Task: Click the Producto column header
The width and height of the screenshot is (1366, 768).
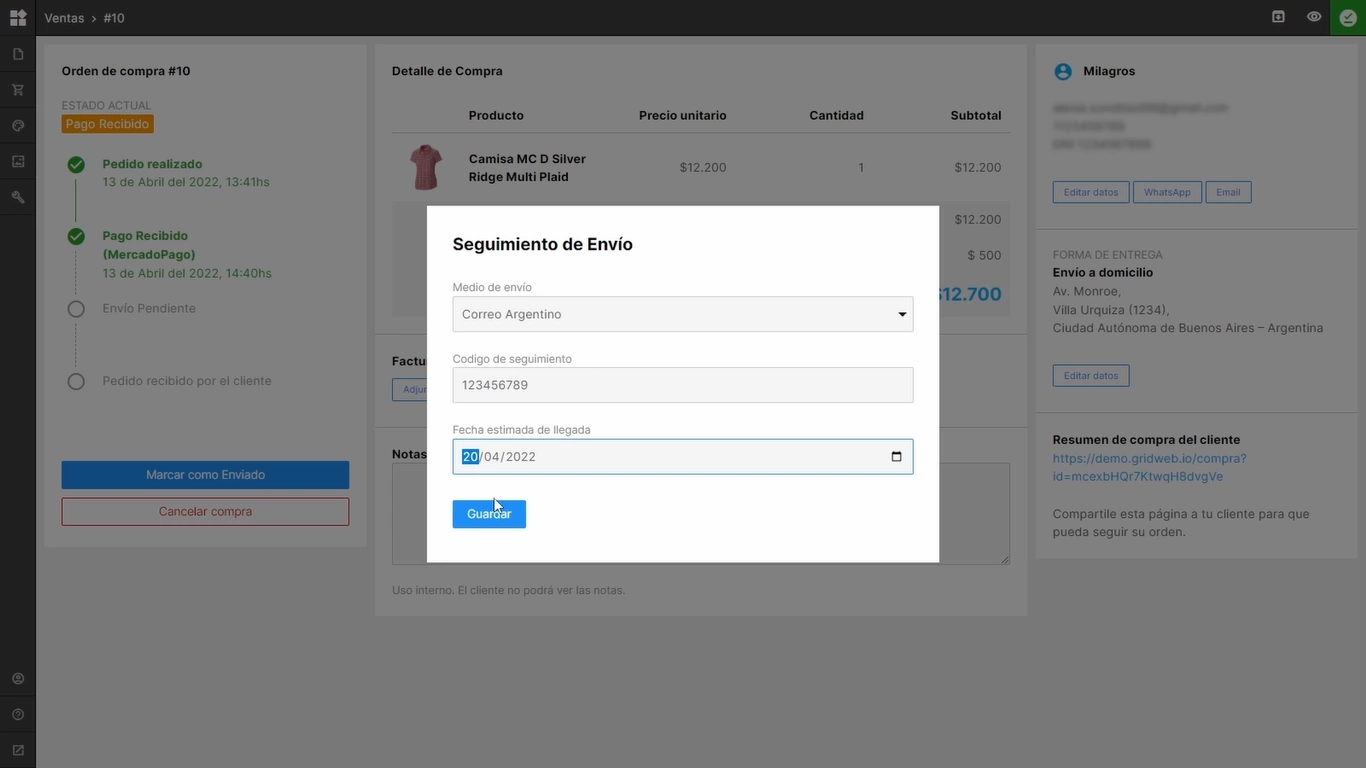Action: point(496,115)
